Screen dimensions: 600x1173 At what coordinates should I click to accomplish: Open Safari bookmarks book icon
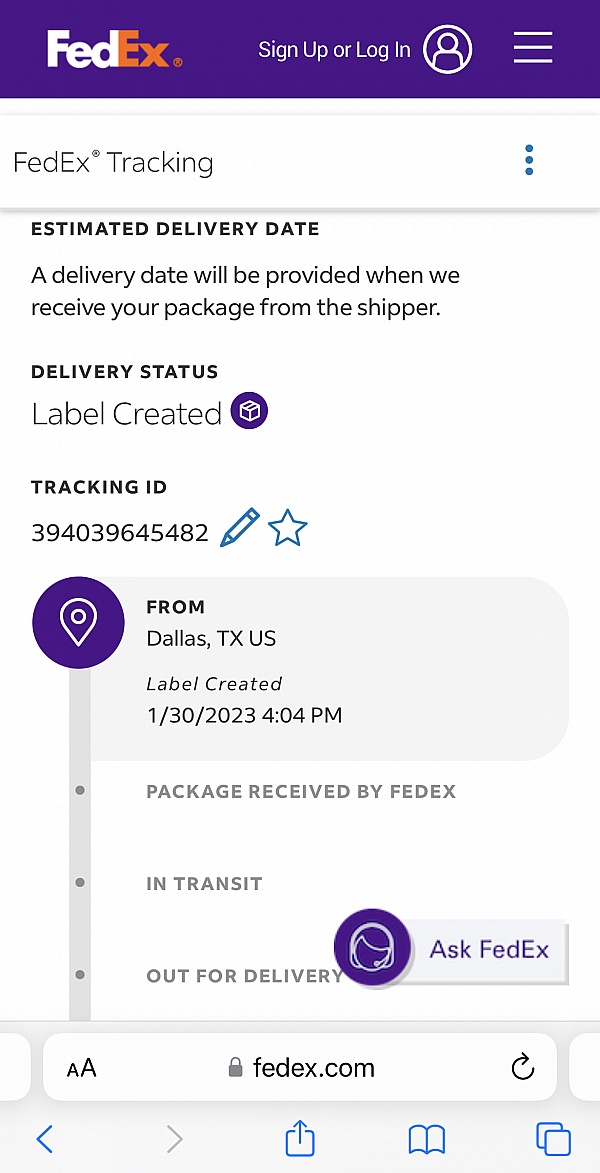pos(426,1139)
